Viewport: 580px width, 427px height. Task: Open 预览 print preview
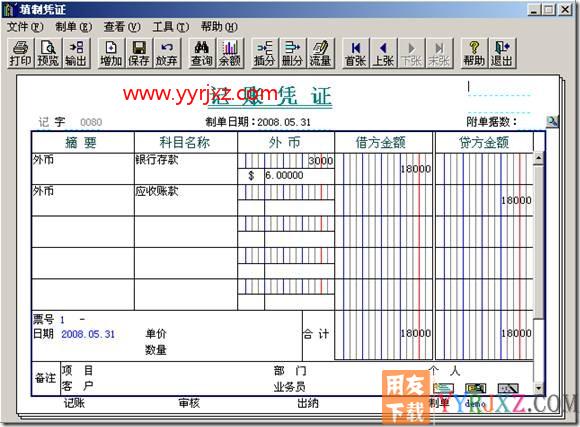[48, 53]
